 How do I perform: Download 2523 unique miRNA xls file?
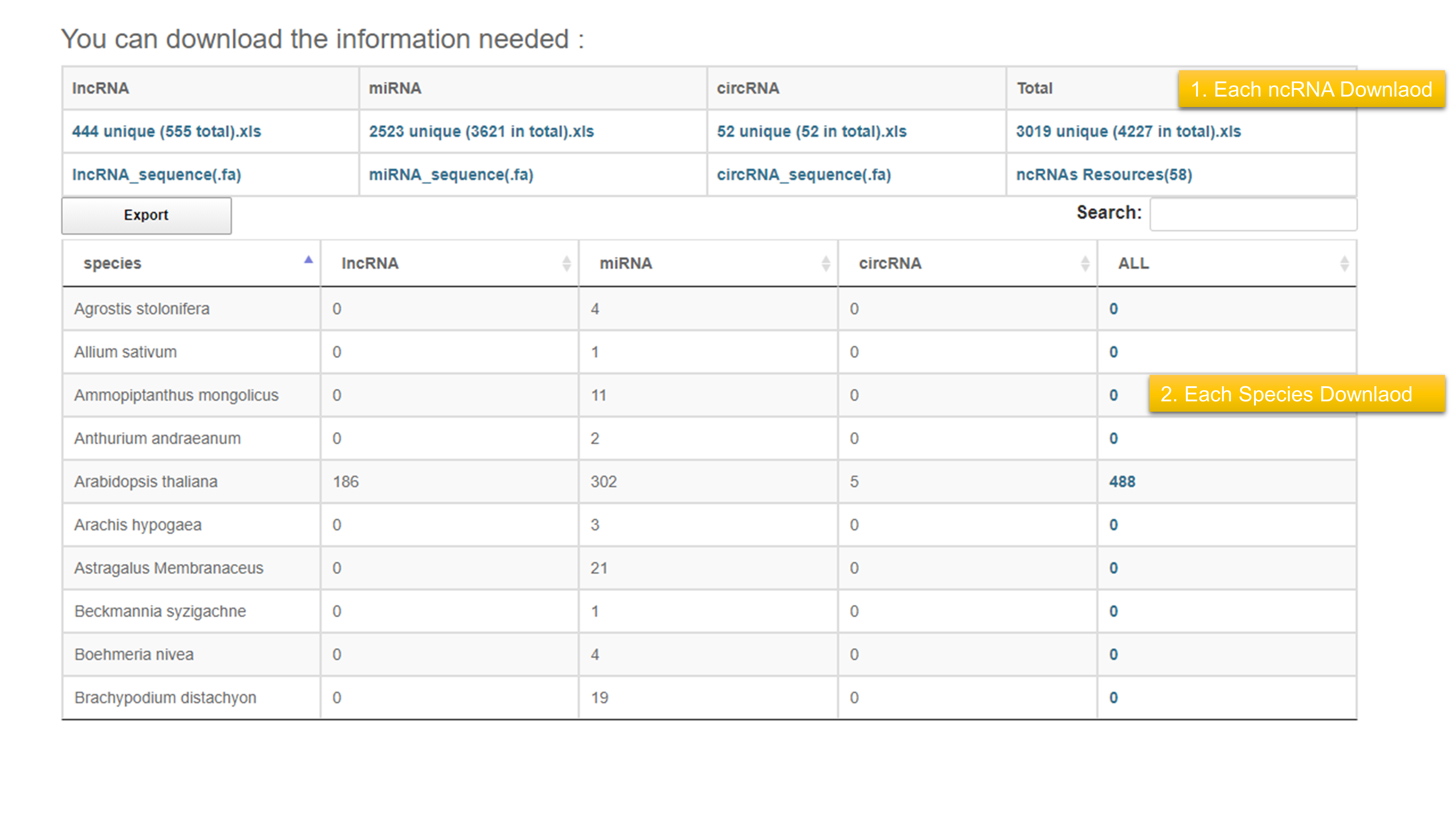(481, 132)
